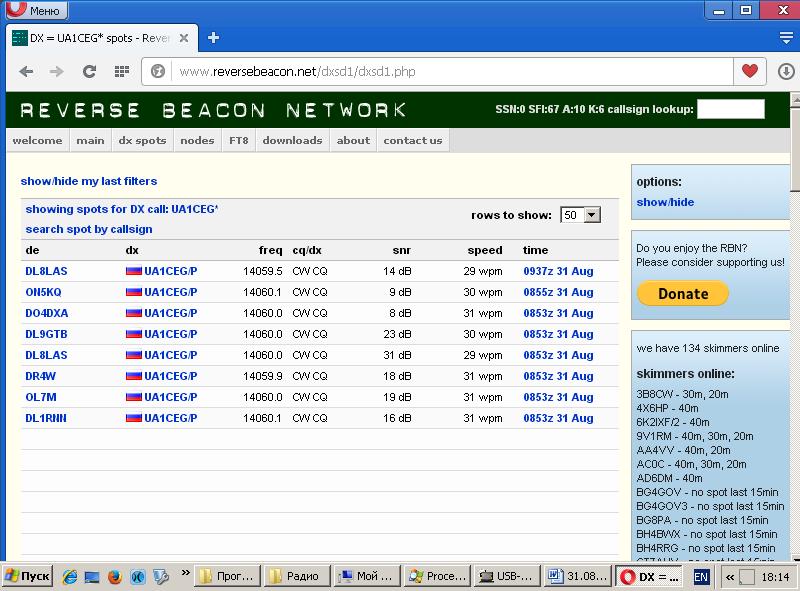The image size is (800, 591).
Task: Open the downloads navigation tab
Action: 292,140
